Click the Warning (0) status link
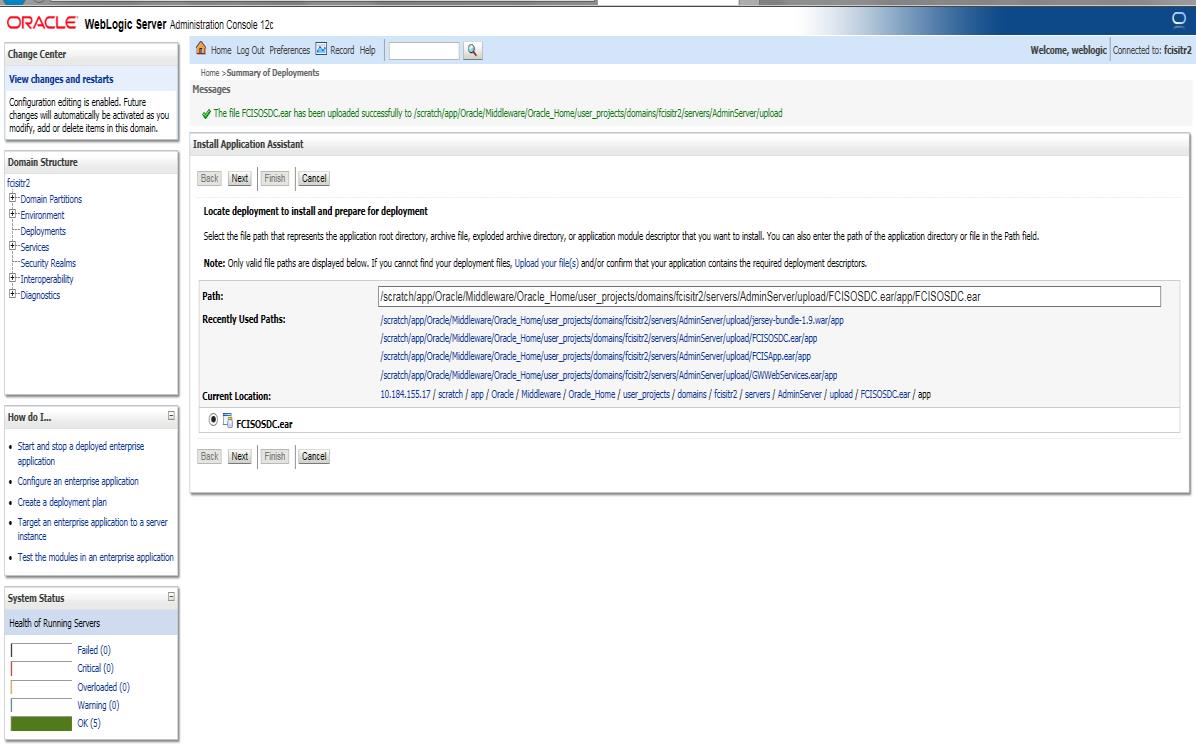Image resolution: width=1196 pixels, height=746 pixels. [x=98, y=706]
